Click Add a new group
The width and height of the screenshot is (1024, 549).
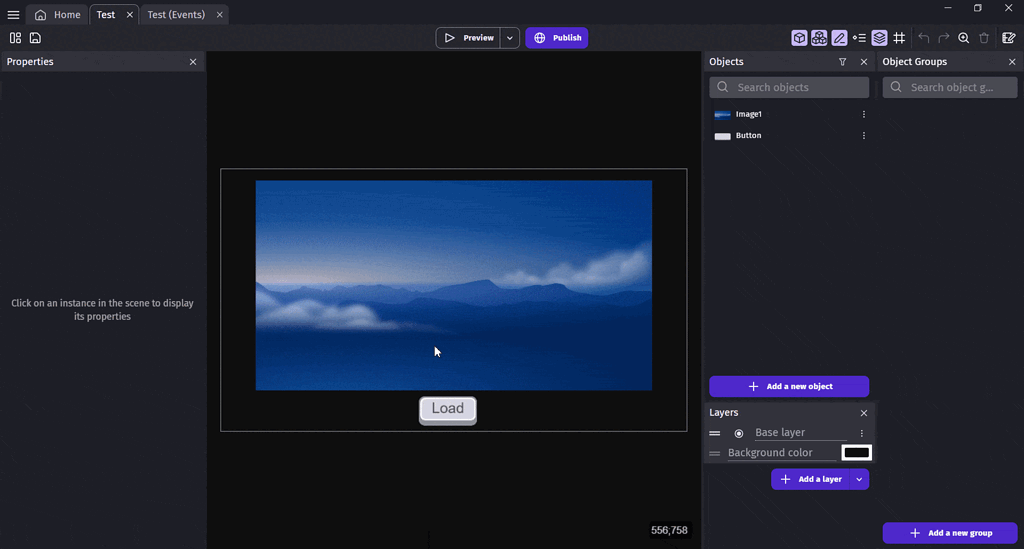tap(950, 533)
